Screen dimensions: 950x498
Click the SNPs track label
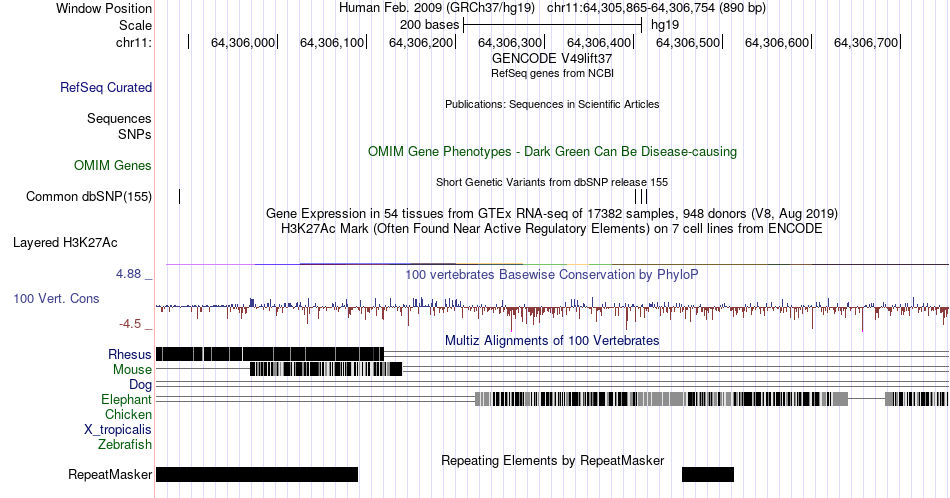(135, 134)
